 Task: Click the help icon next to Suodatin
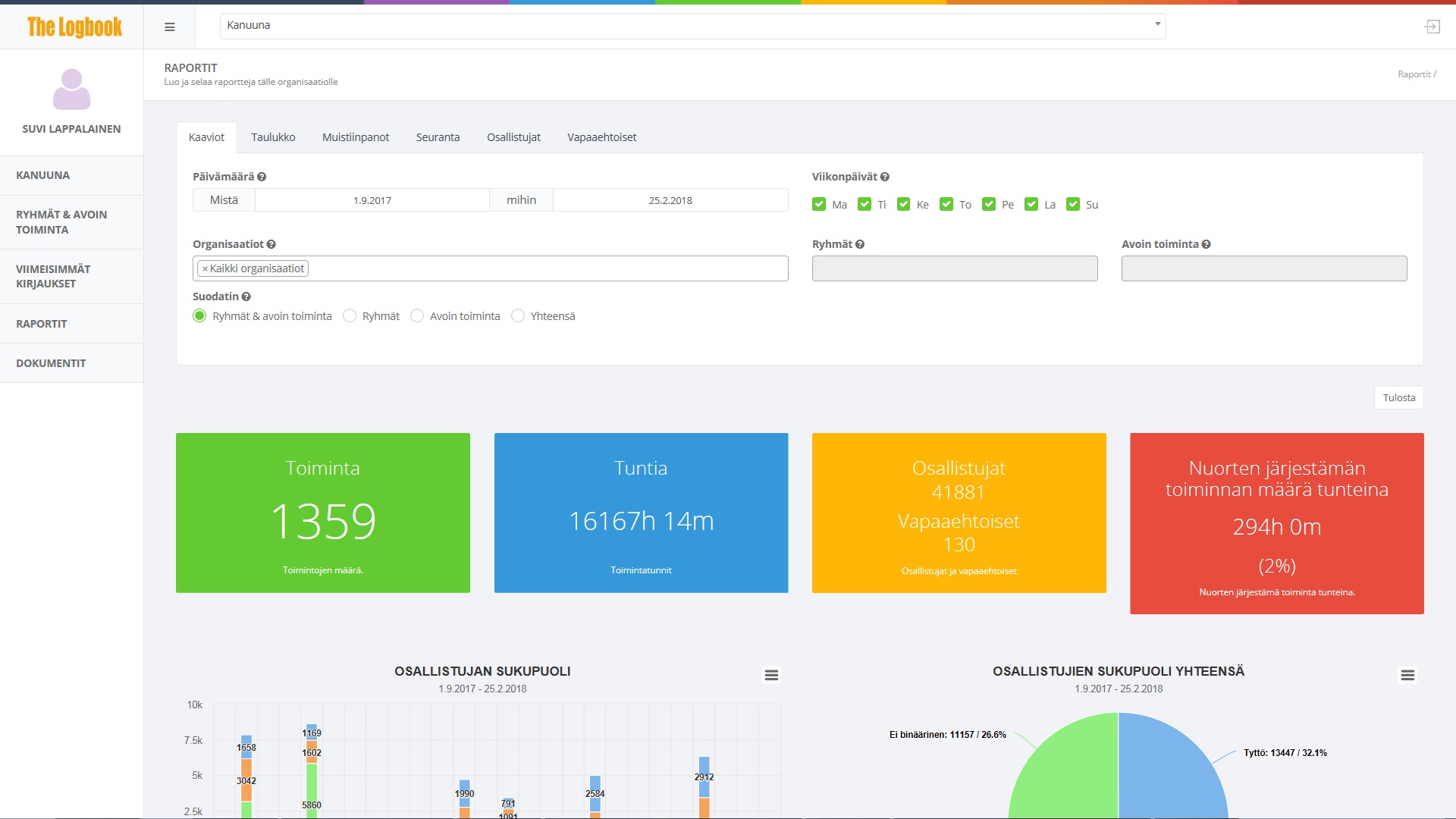[x=246, y=297]
